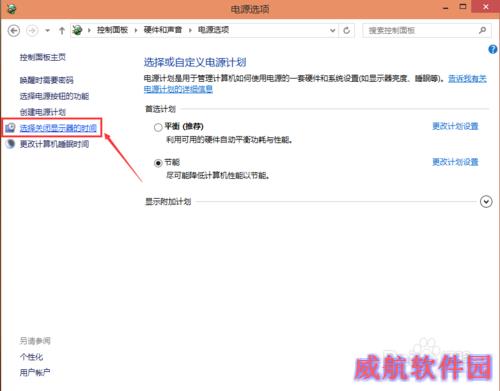
Task: Refresh the power options page
Action: pyautogui.click(x=346, y=31)
